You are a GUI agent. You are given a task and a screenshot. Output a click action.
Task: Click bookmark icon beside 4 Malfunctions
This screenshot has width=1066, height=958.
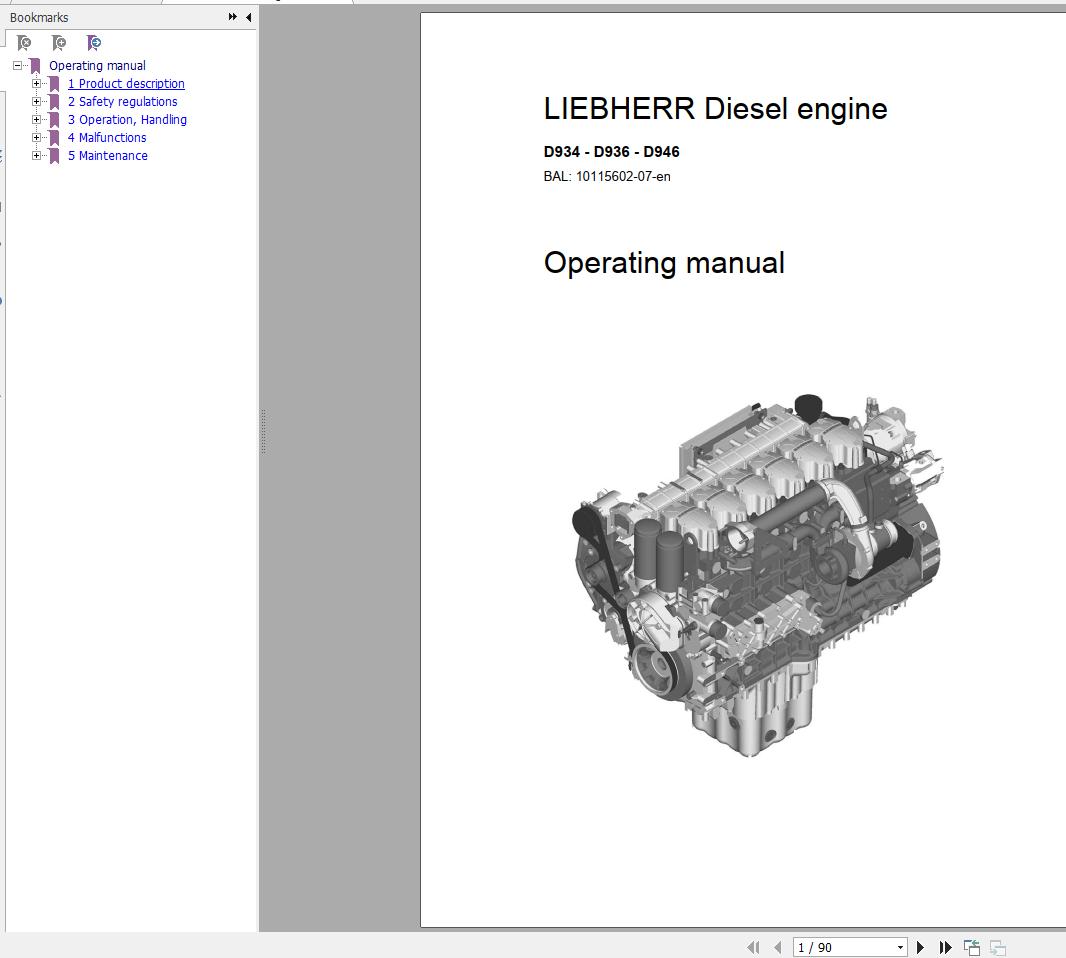tap(54, 137)
